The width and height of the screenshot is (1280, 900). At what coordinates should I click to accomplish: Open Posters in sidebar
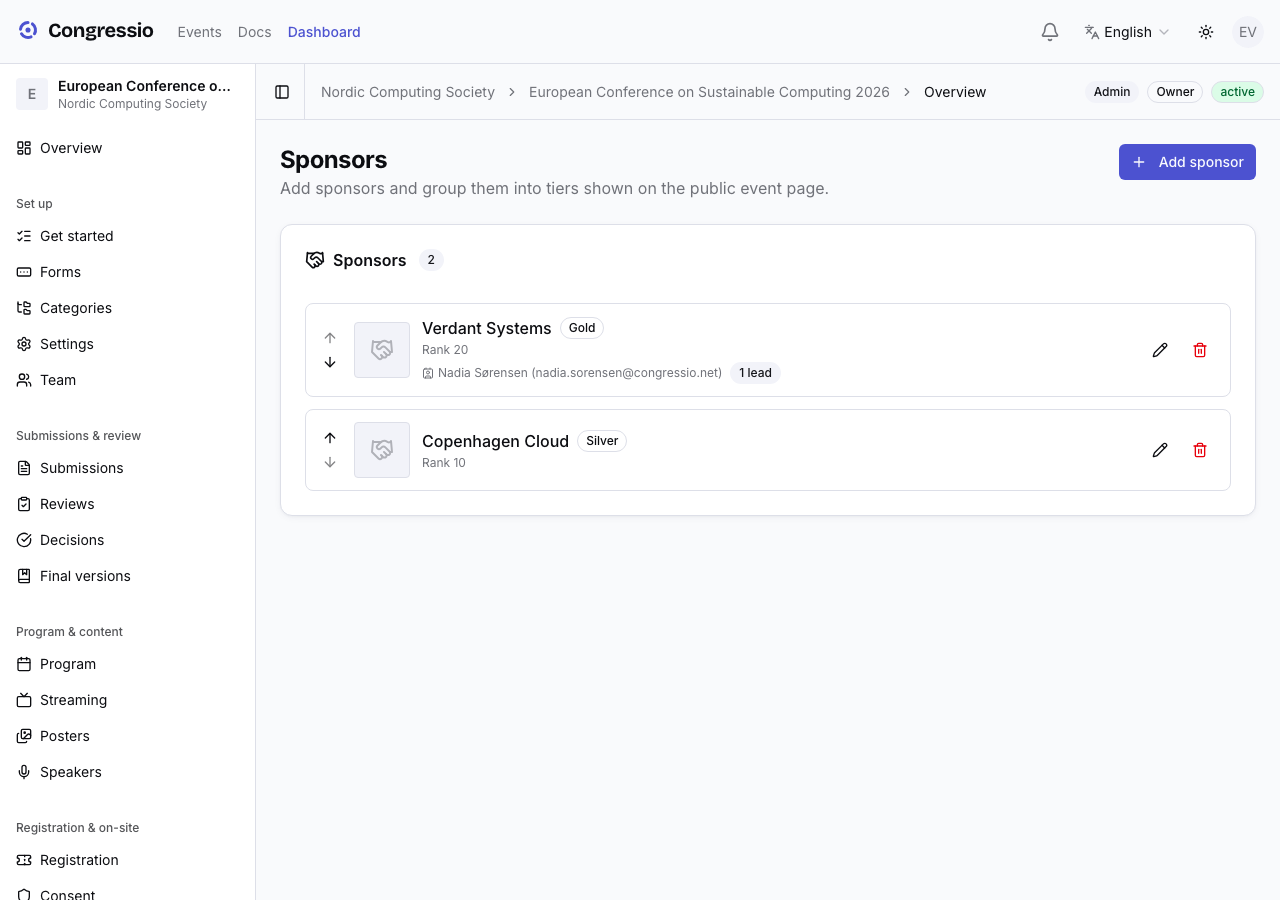[128, 736]
